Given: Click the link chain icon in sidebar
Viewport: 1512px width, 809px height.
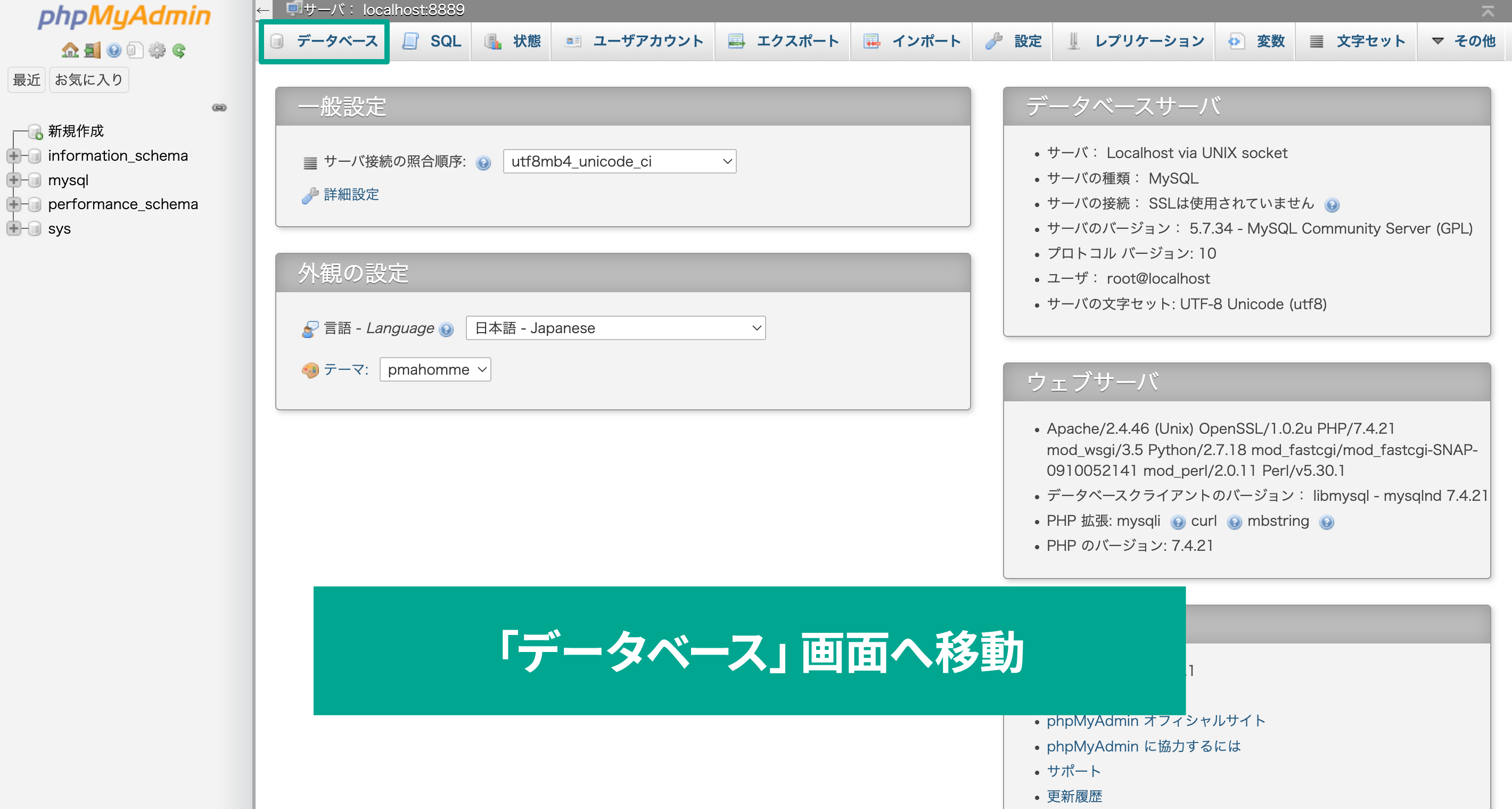Looking at the screenshot, I should click(x=219, y=108).
